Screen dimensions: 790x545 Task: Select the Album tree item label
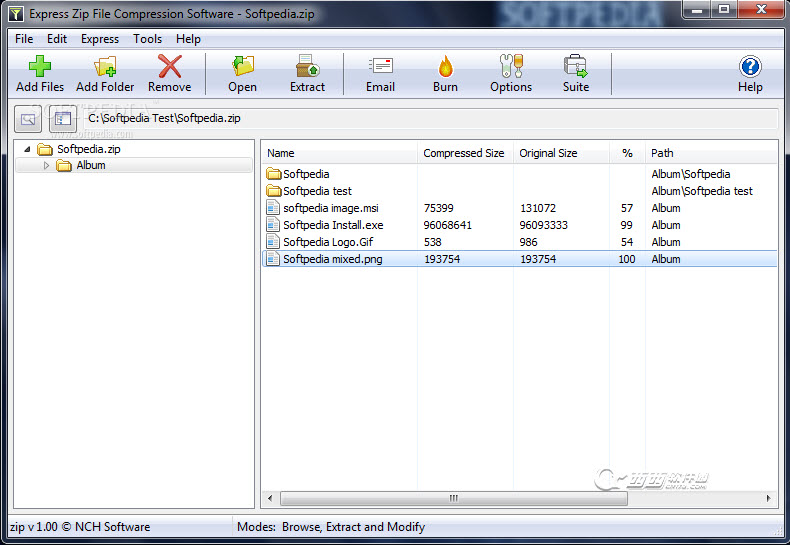click(91, 165)
